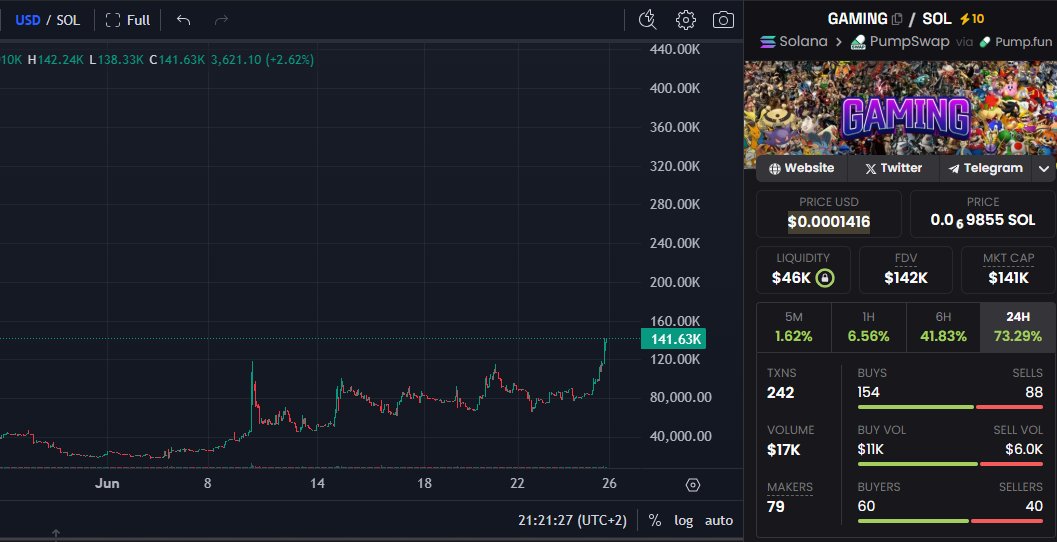The height and width of the screenshot is (542, 1057).
Task: Copy GAMING token address icon
Action: [x=897, y=19]
